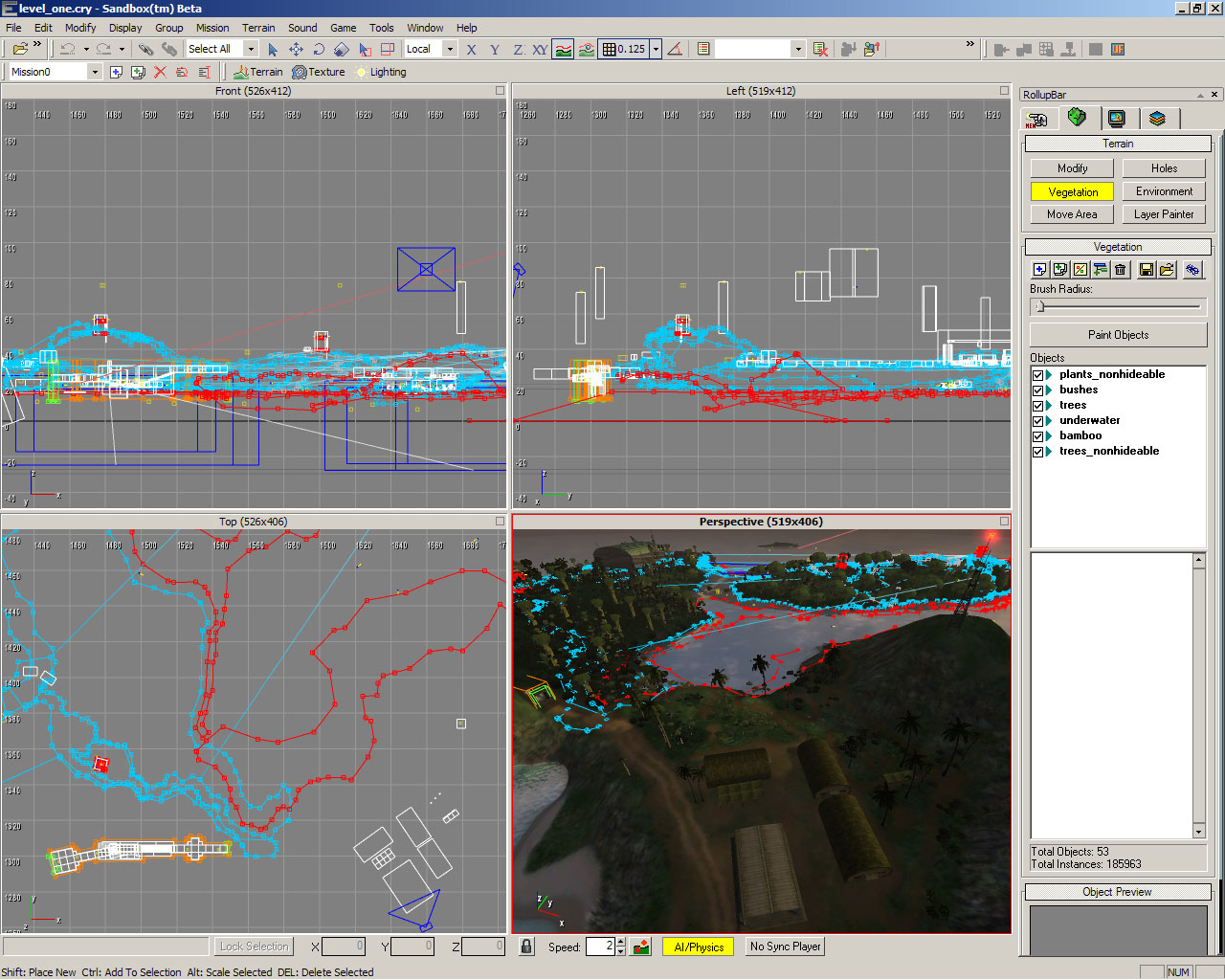1225x980 pixels.
Task: Constrain to XY plane
Action: coord(540,49)
